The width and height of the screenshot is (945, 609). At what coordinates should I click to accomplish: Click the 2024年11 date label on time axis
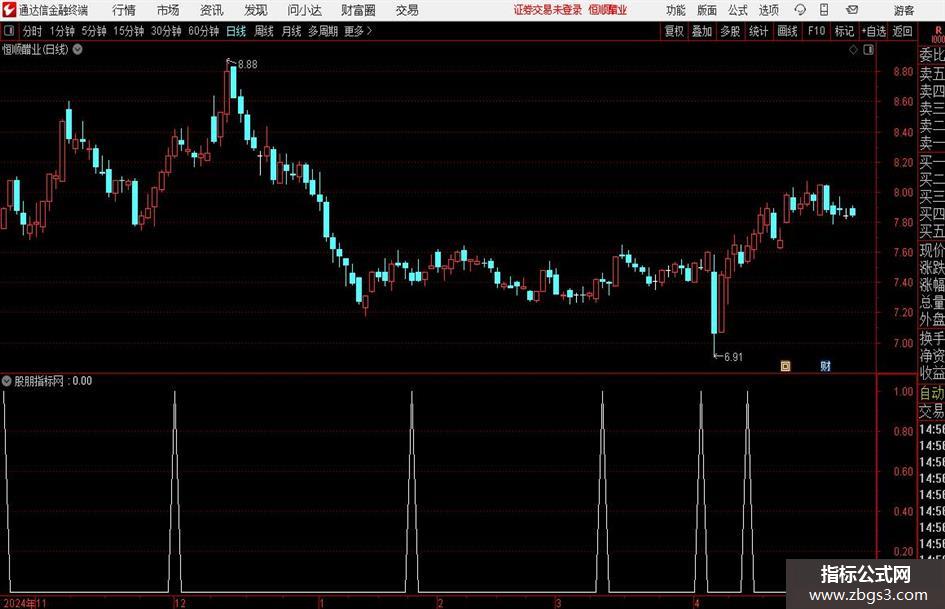tap(25, 603)
